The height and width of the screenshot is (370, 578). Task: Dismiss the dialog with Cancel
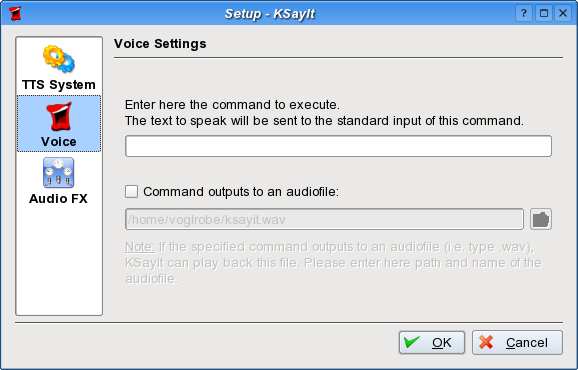(x=517, y=343)
